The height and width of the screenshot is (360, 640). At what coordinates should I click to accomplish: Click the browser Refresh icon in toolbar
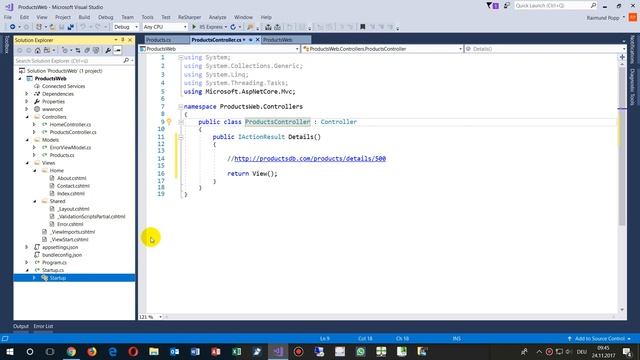pos(233,27)
